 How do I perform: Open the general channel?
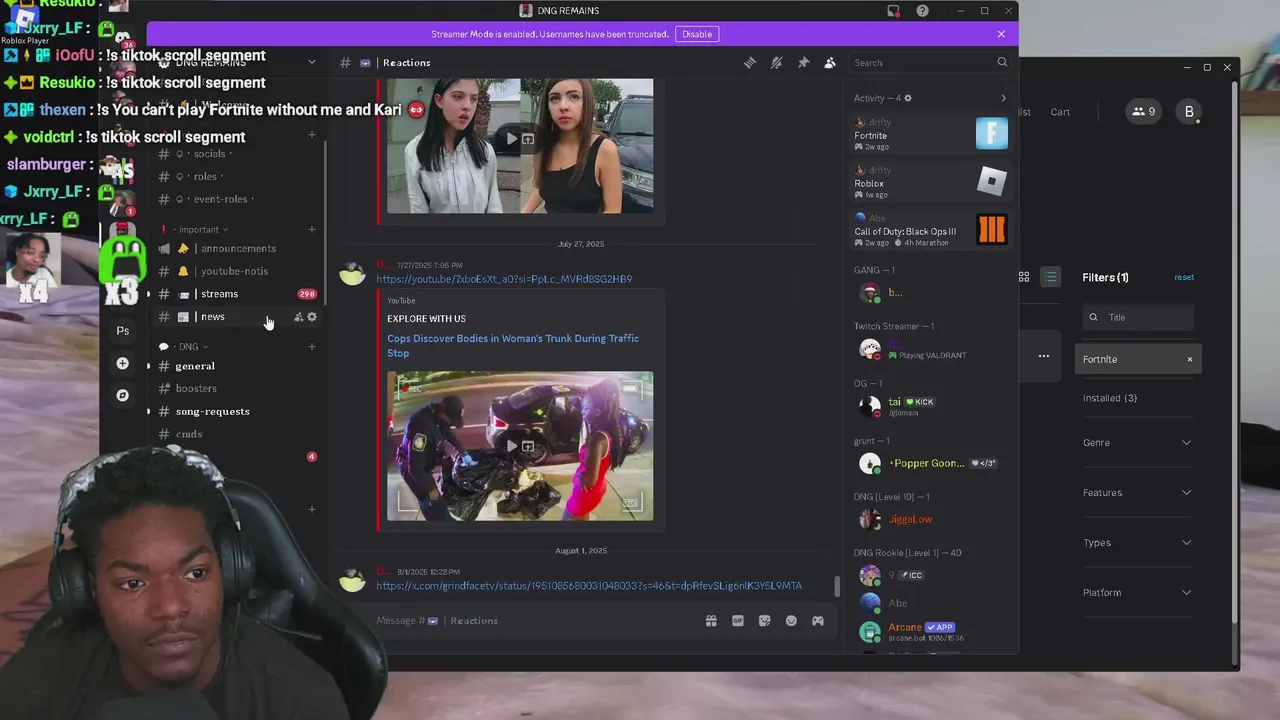pyautogui.click(x=195, y=366)
